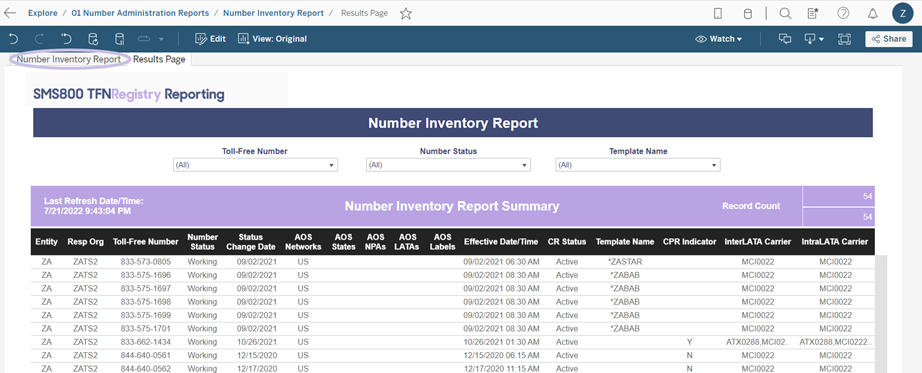Switch to Results Page tab
922x373 pixels.
[x=159, y=59]
